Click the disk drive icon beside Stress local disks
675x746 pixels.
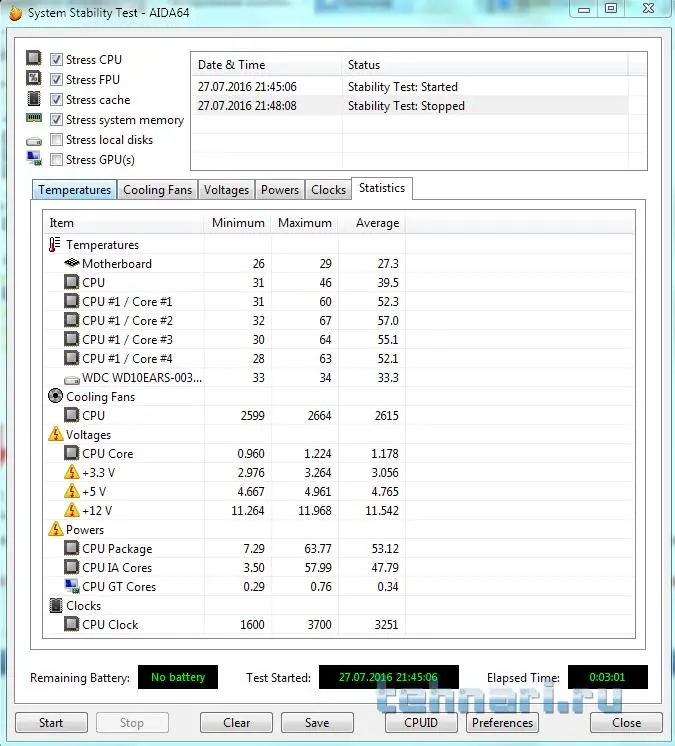[34, 141]
